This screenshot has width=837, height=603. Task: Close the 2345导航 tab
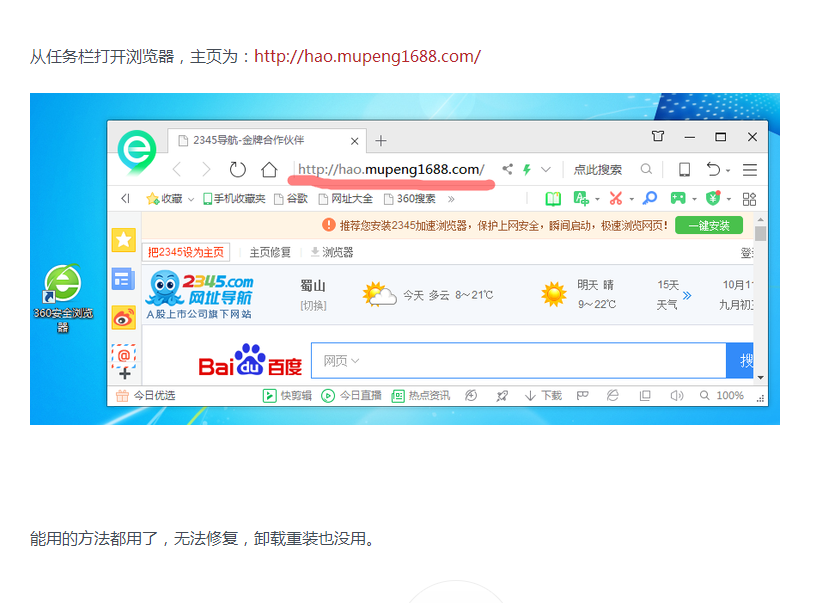pyautogui.click(x=354, y=141)
